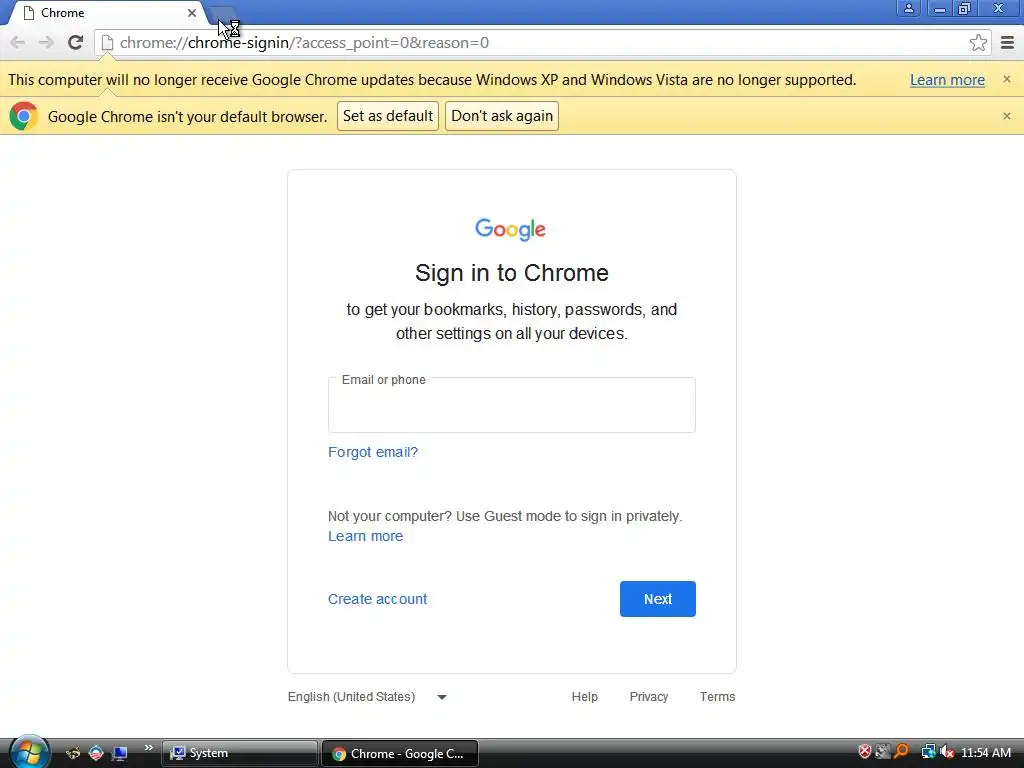The width and height of the screenshot is (1024, 768).
Task: Click the muted volume tray icon
Action: (x=946, y=752)
